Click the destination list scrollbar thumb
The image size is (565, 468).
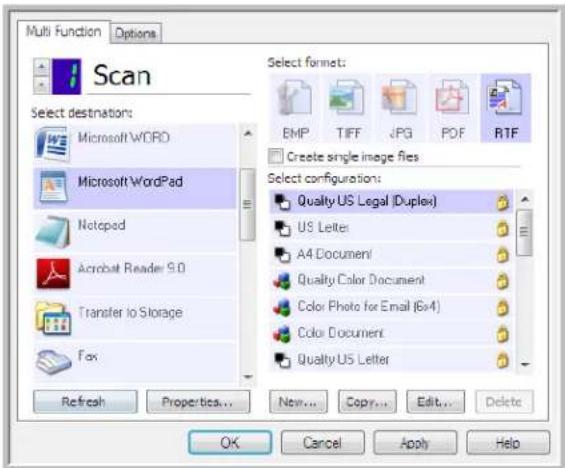coord(248,204)
